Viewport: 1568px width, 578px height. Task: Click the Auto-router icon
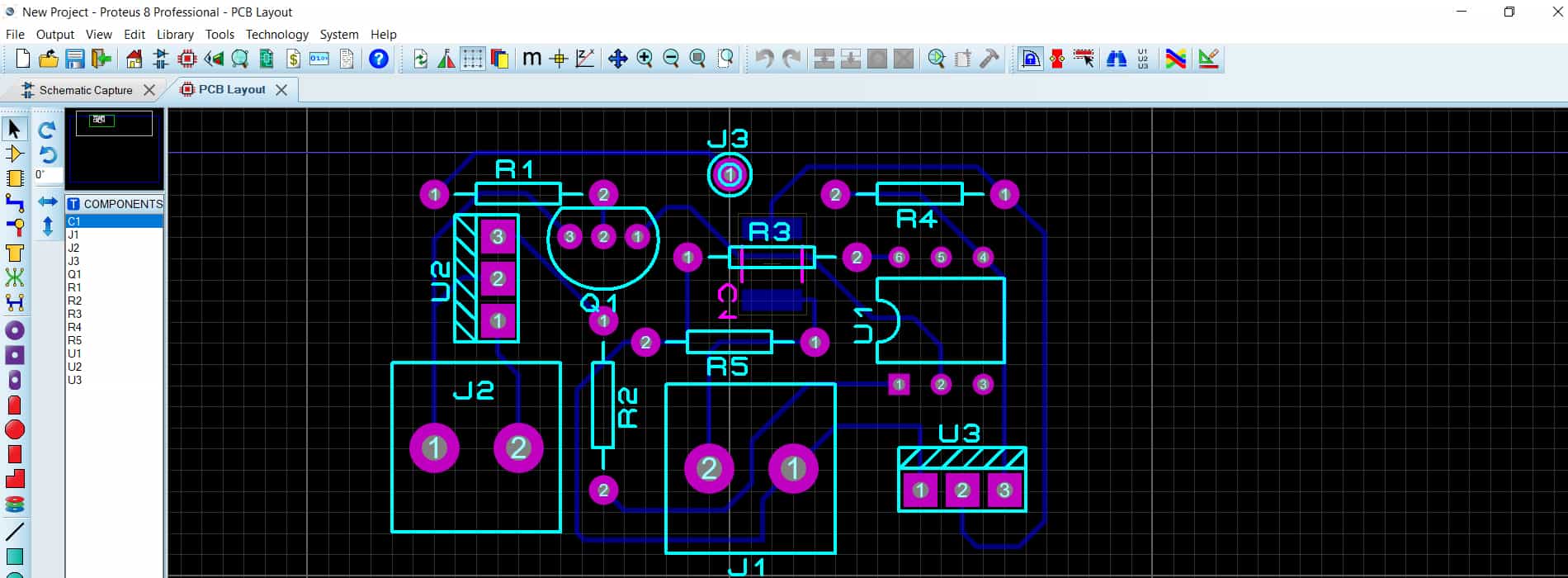(1175, 59)
